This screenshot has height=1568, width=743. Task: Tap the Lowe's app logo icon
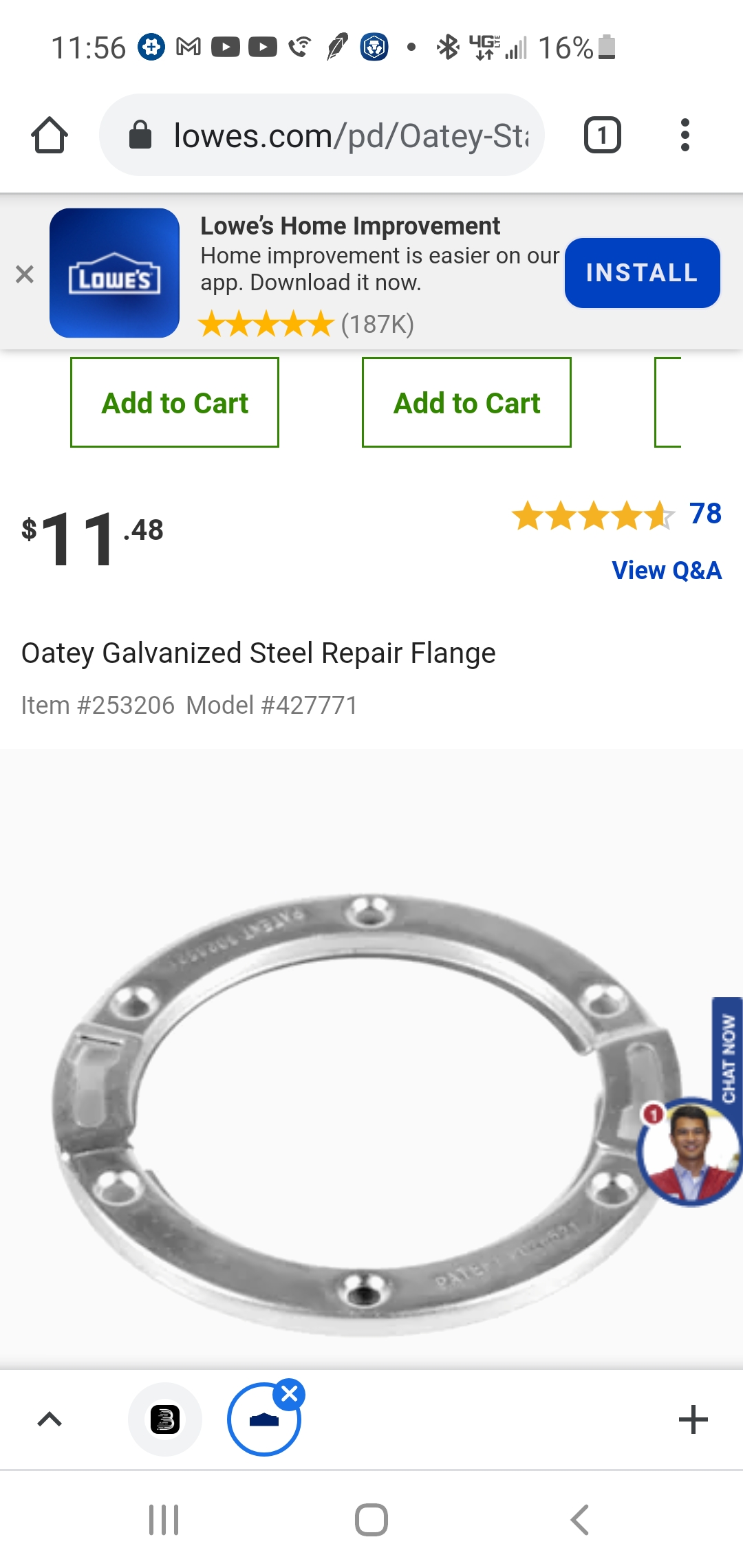coord(115,273)
